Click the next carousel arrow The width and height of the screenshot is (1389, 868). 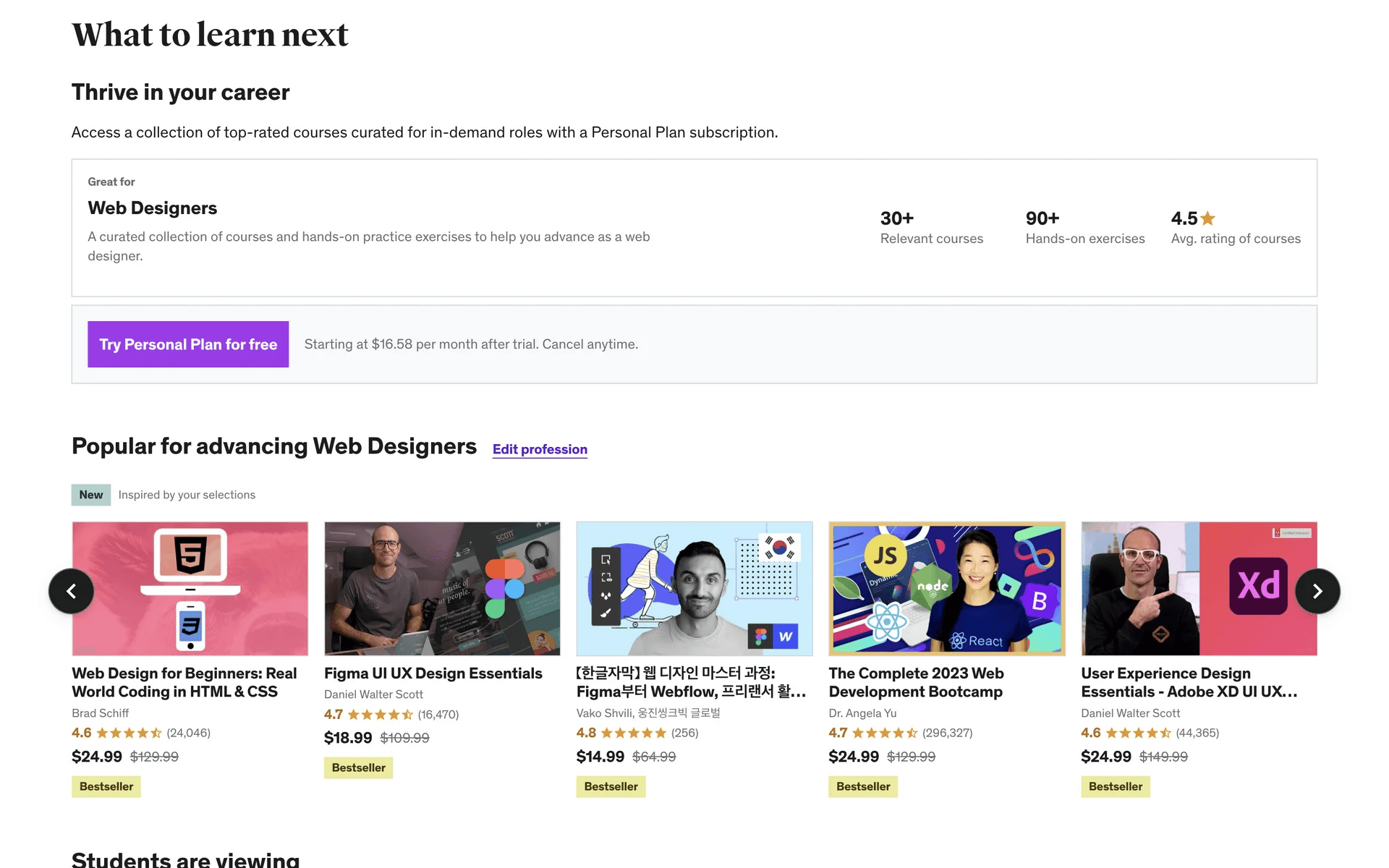coord(1317,591)
